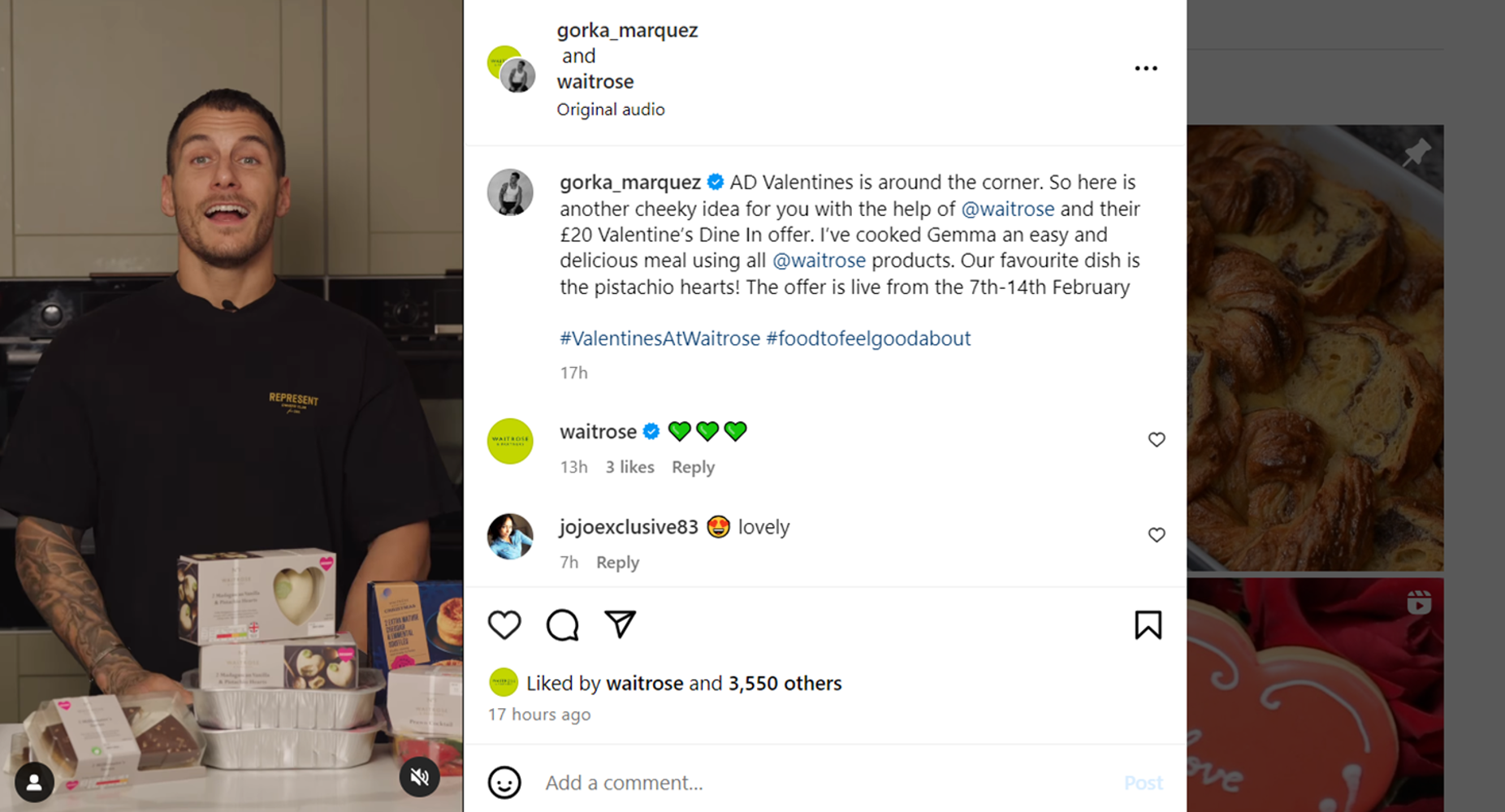Save the post using the bookmark icon
Viewport: 1505px width, 812px height.
coord(1148,624)
